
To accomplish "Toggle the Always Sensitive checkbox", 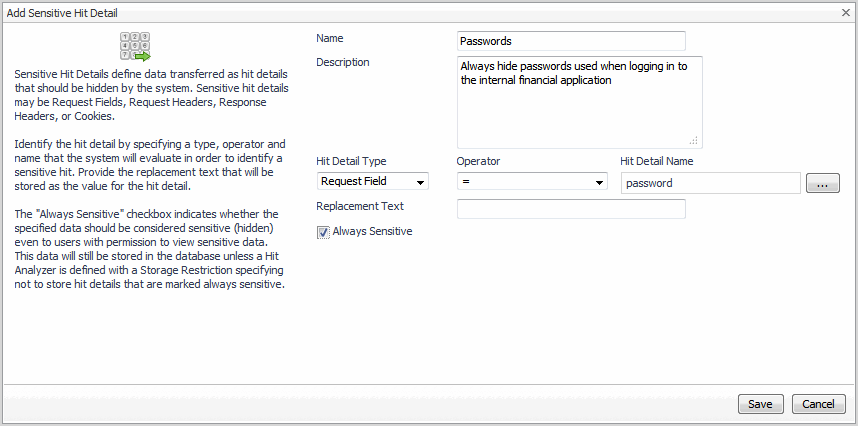I will (323, 232).
